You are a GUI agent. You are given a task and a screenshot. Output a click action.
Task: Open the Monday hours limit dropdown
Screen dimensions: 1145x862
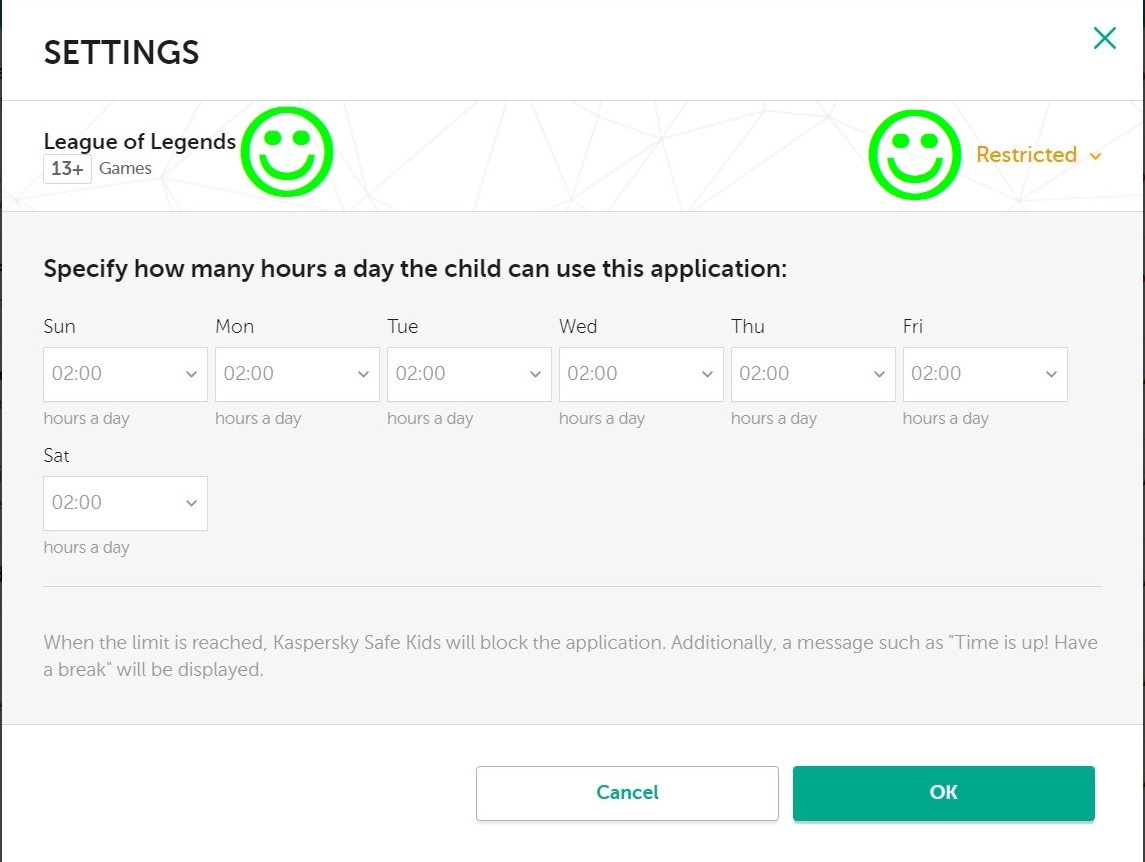click(297, 374)
